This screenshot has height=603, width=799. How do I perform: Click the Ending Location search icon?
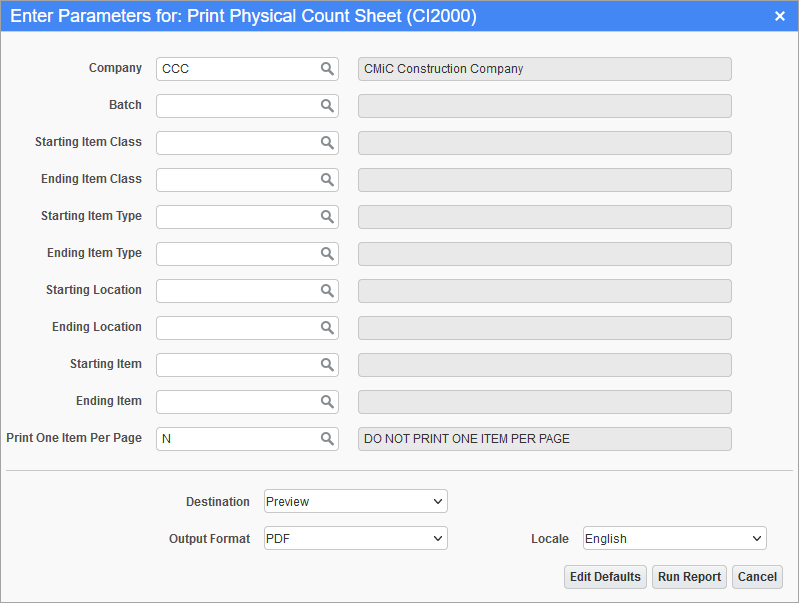327,328
